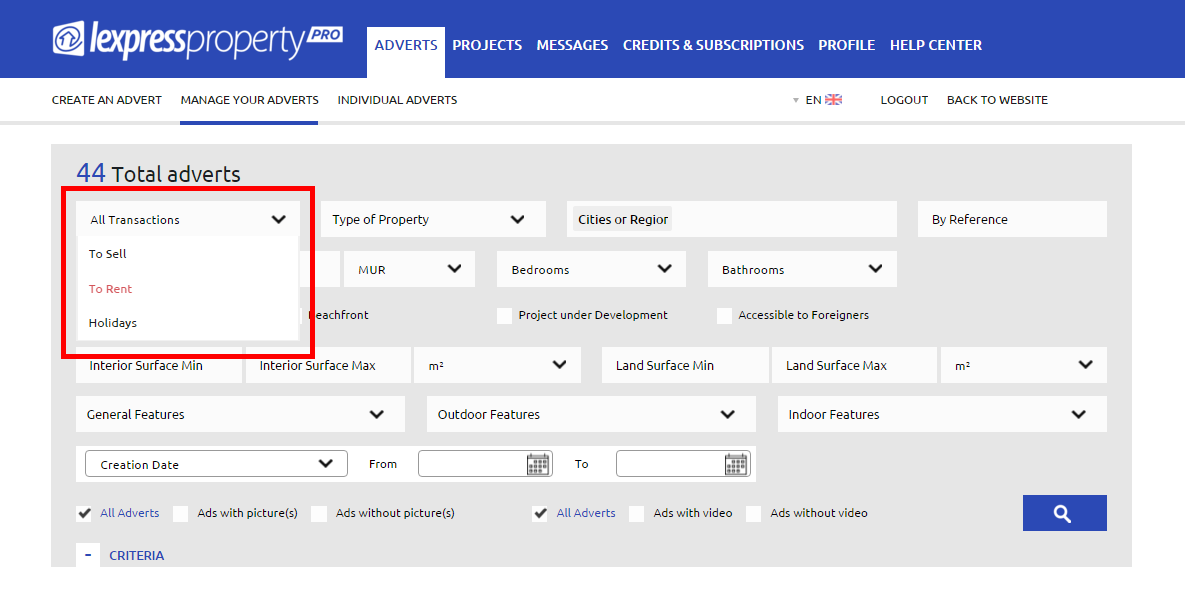Image resolution: width=1185 pixels, height=590 pixels.
Task: Click the Land Surface Max field
Action: [855, 365]
